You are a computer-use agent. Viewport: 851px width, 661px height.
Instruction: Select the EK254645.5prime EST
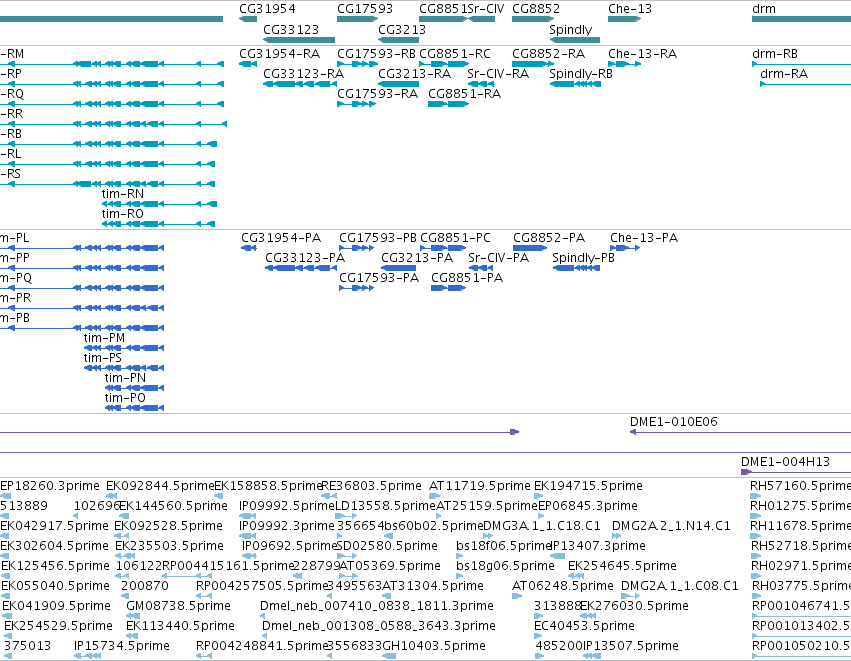(576, 576)
